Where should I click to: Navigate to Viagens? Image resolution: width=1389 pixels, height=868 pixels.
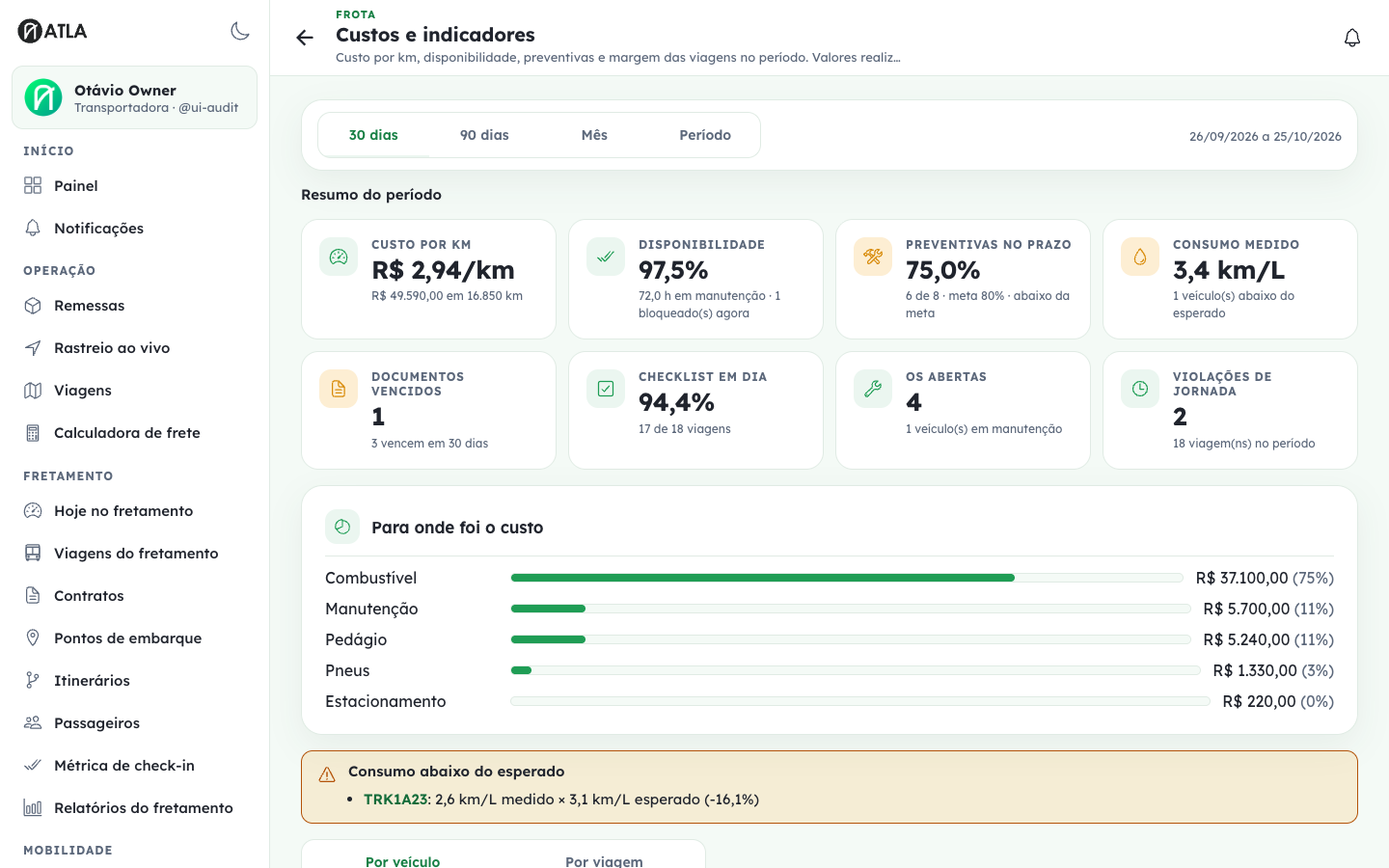(x=134, y=391)
